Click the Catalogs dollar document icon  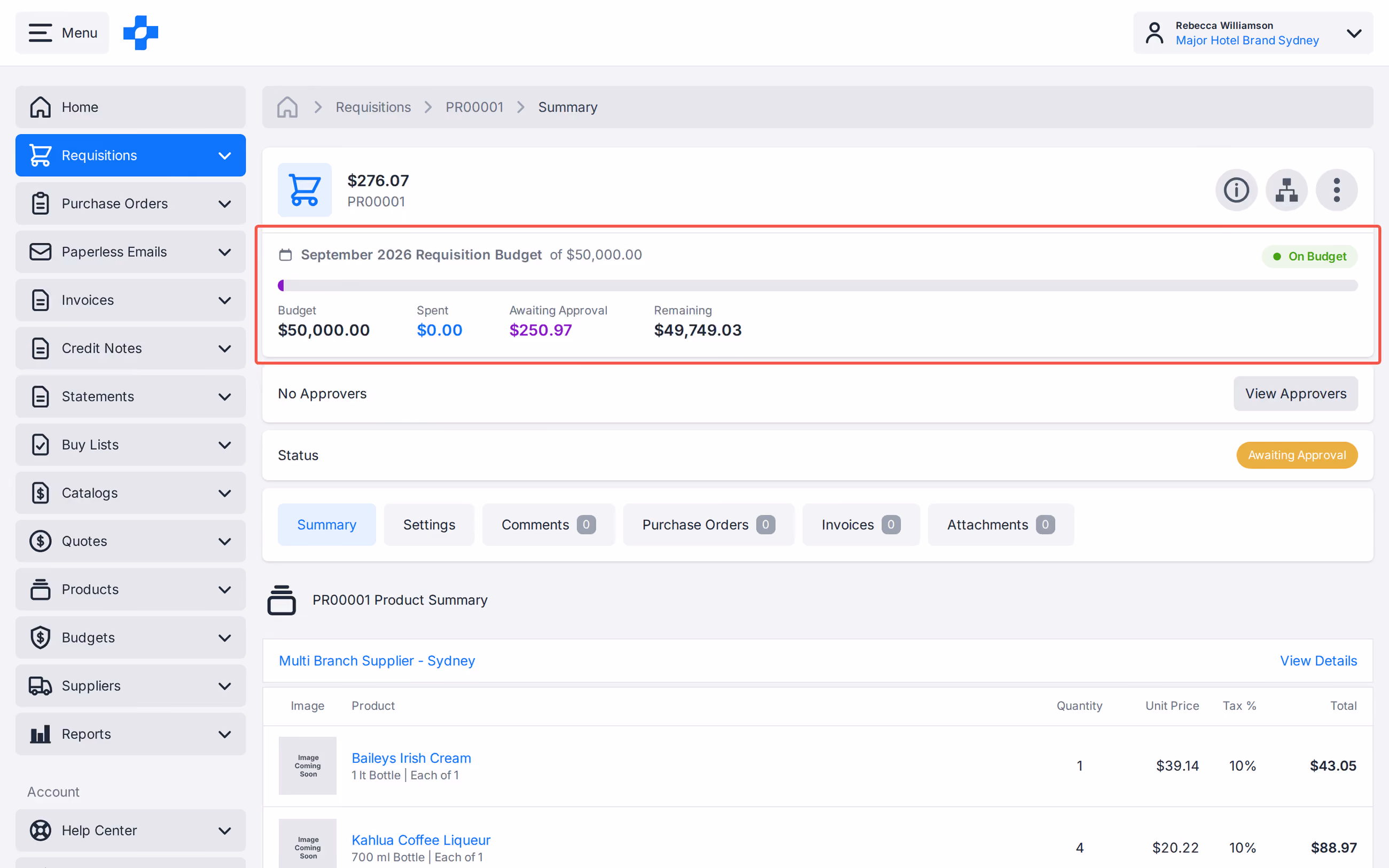tap(40, 492)
